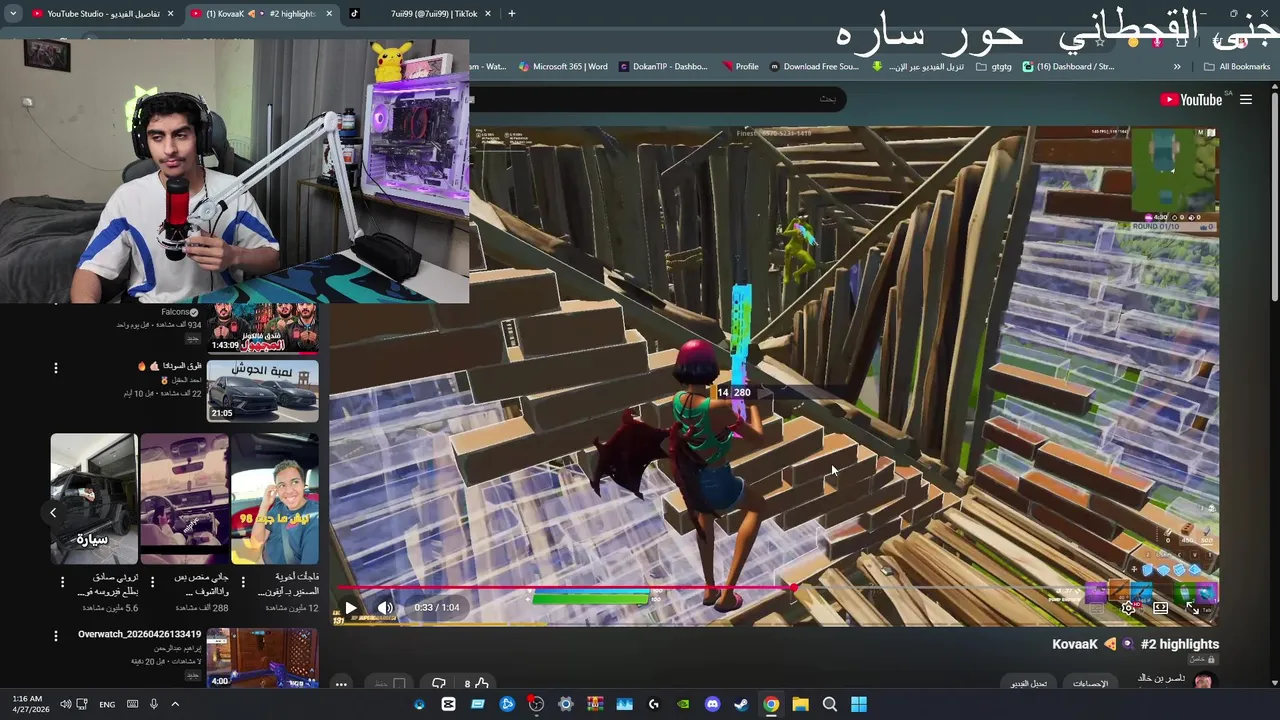
Task: Open video player settings gear
Action: (1128, 607)
